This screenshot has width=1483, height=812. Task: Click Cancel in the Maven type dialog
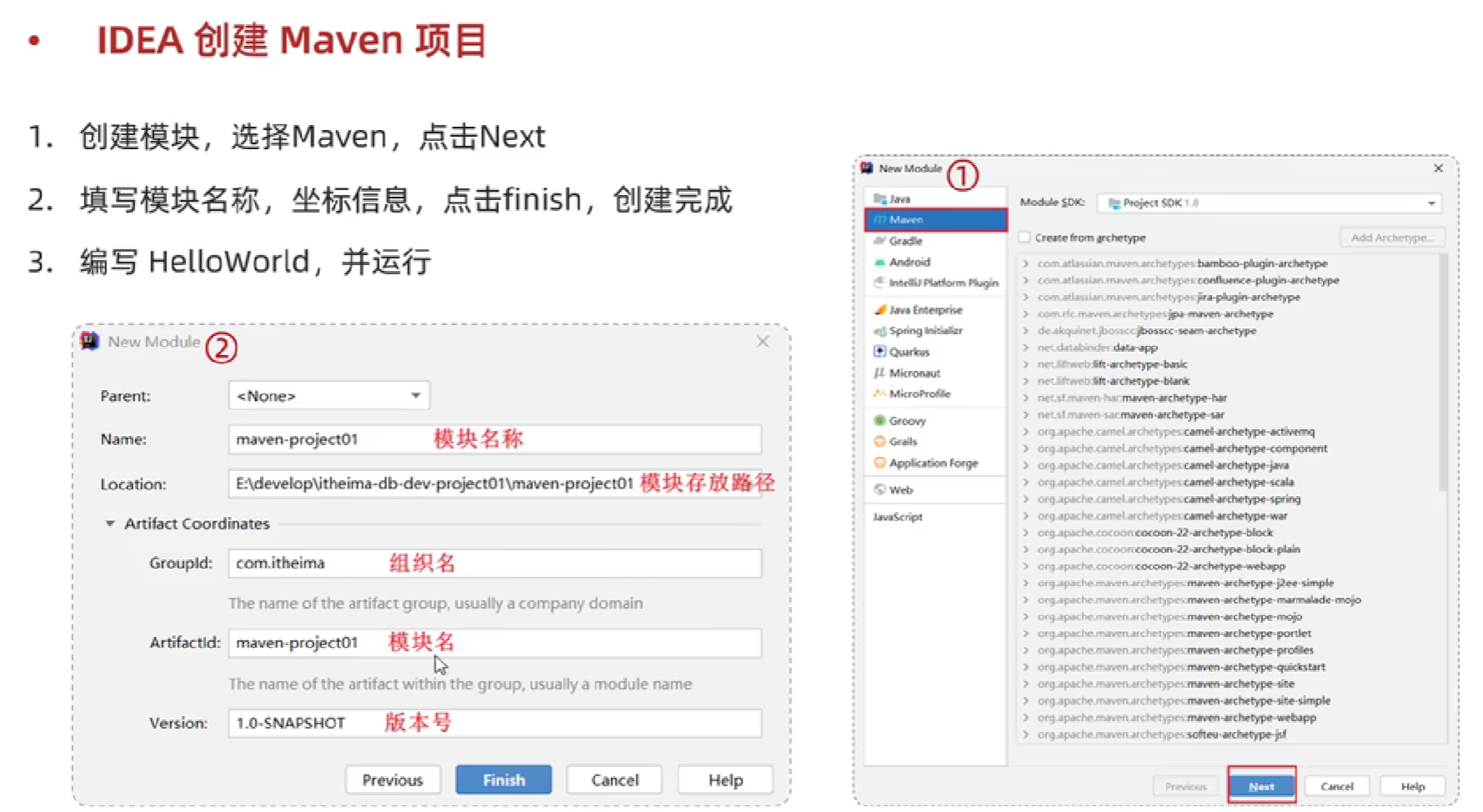[x=1337, y=786]
